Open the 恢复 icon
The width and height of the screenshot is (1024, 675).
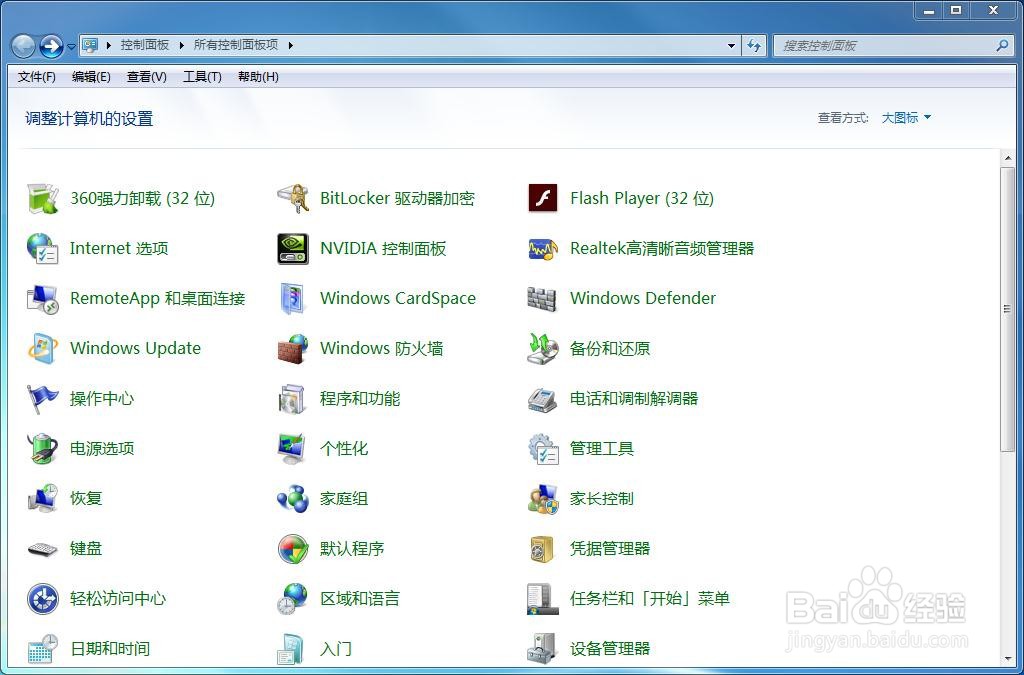coord(43,499)
